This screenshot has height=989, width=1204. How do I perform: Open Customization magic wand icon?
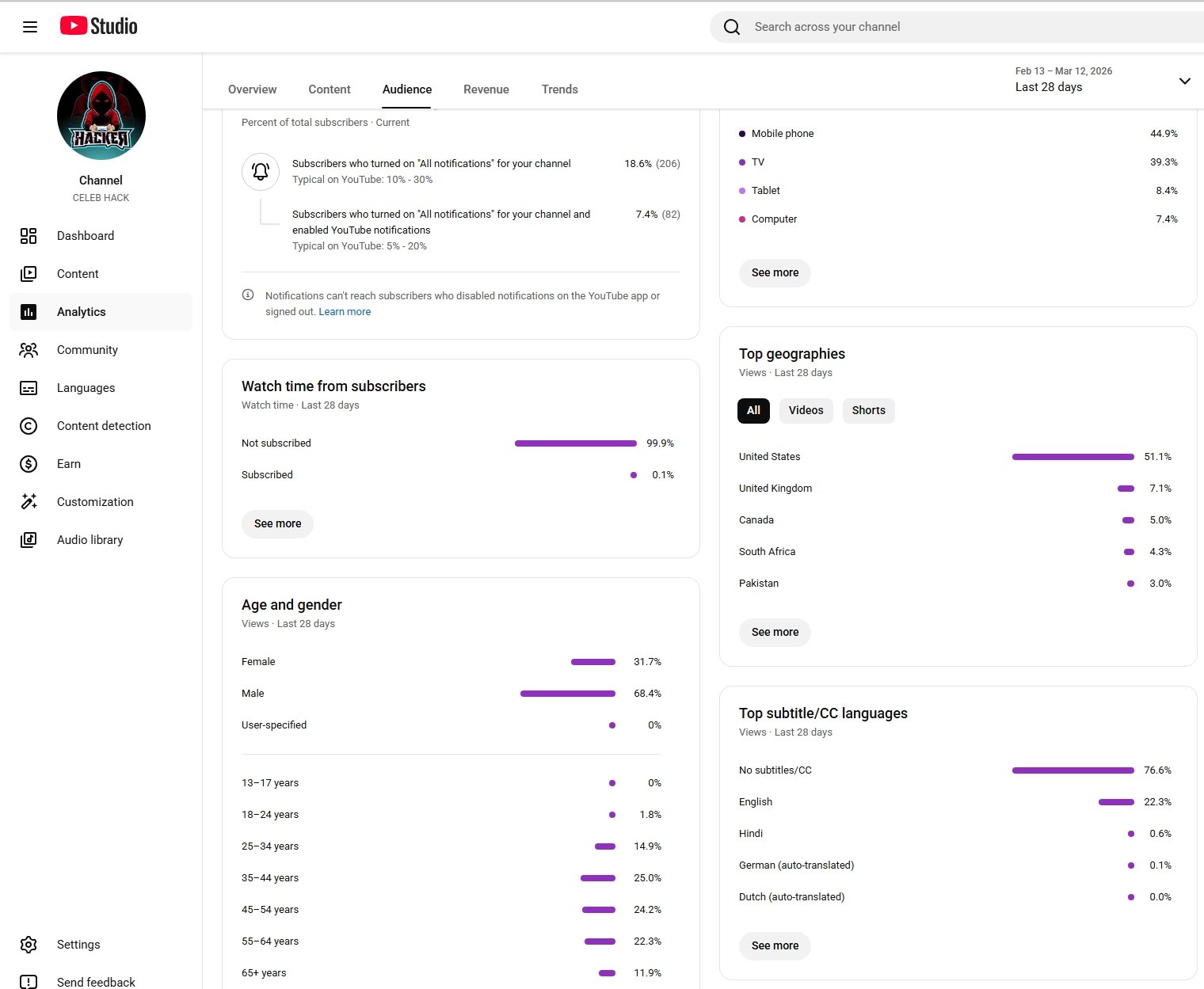[29, 502]
